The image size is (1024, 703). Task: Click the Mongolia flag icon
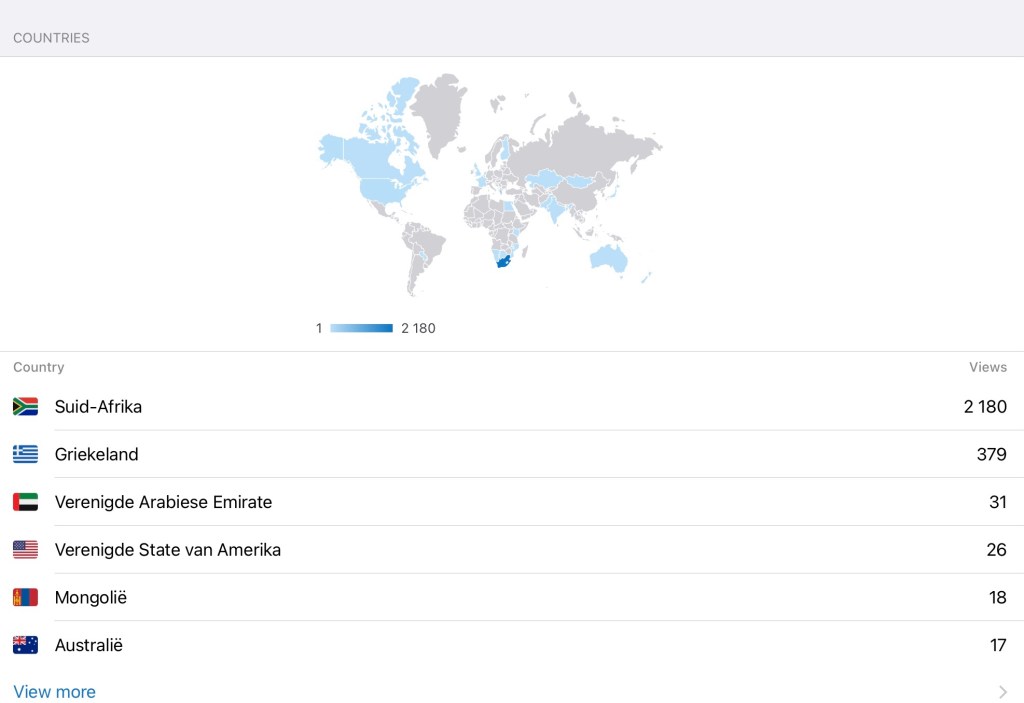[x=25, y=597]
